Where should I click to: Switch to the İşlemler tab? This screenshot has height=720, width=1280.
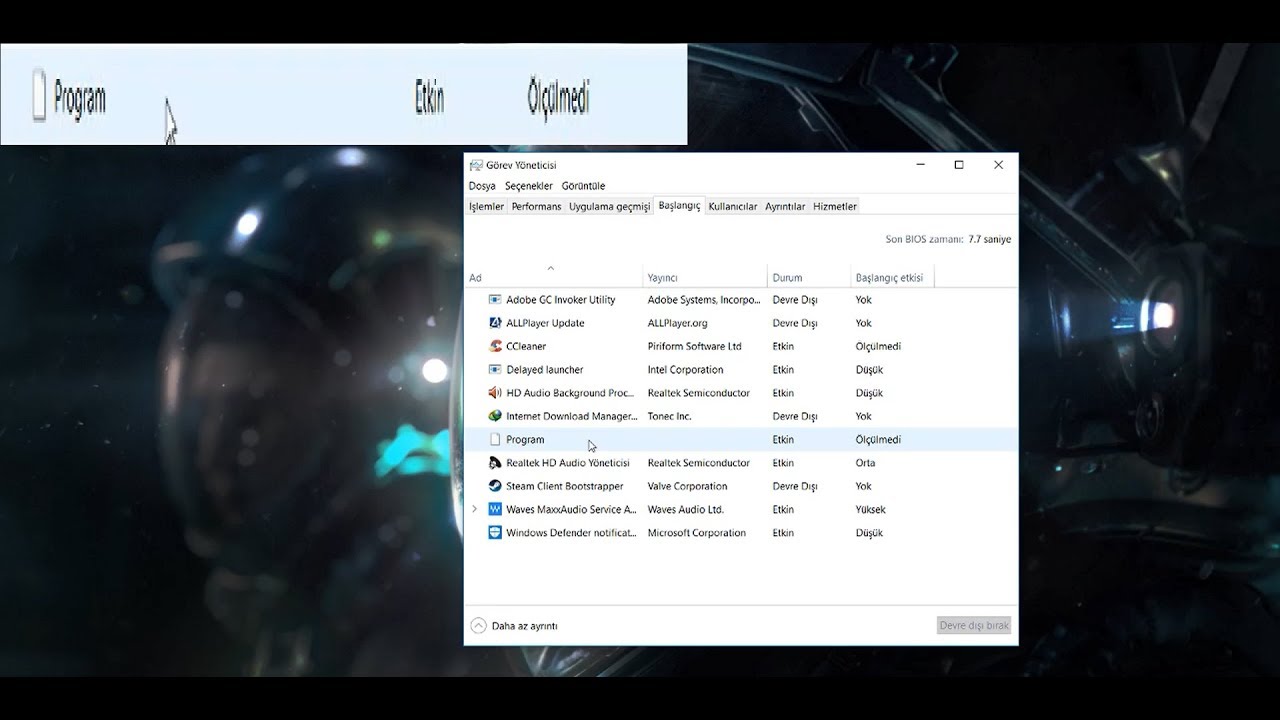click(487, 206)
